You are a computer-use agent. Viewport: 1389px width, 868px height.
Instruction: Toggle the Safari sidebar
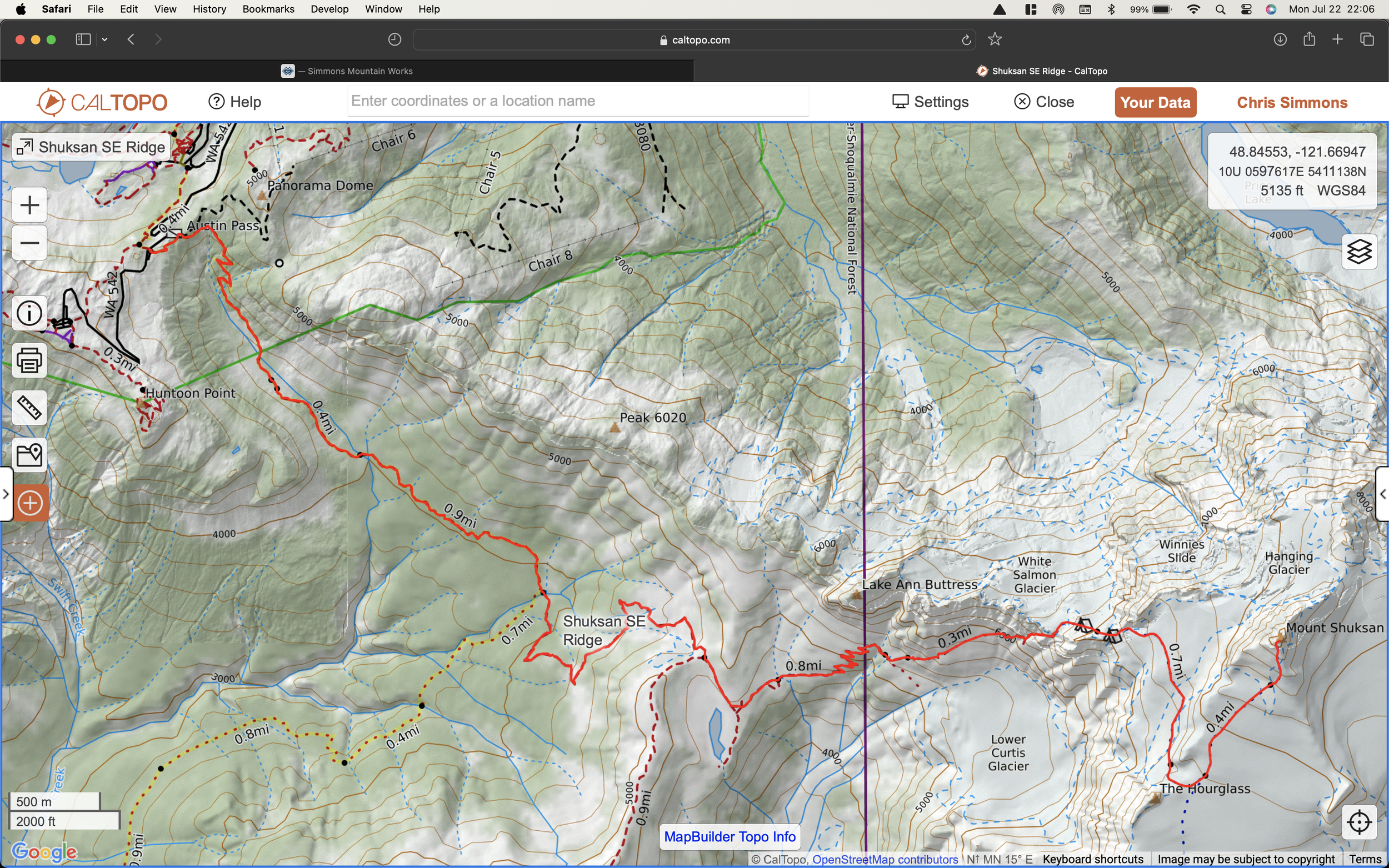point(83,39)
